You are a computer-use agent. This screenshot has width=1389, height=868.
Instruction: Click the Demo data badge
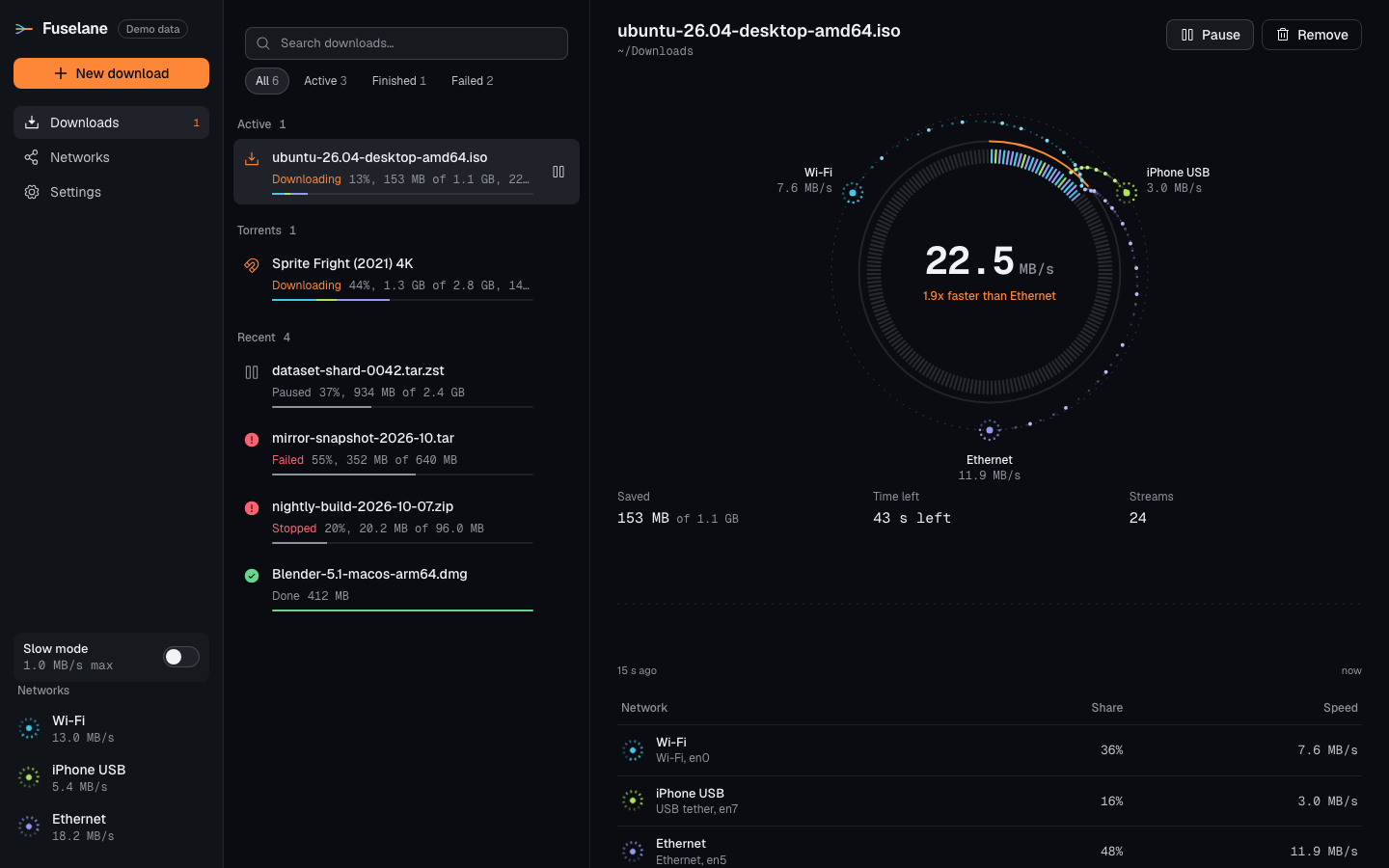click(152, 29)
